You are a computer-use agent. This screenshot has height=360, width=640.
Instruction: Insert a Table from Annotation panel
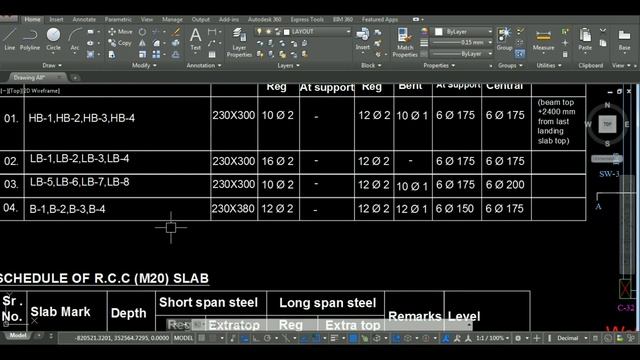(x=212, y=54)
